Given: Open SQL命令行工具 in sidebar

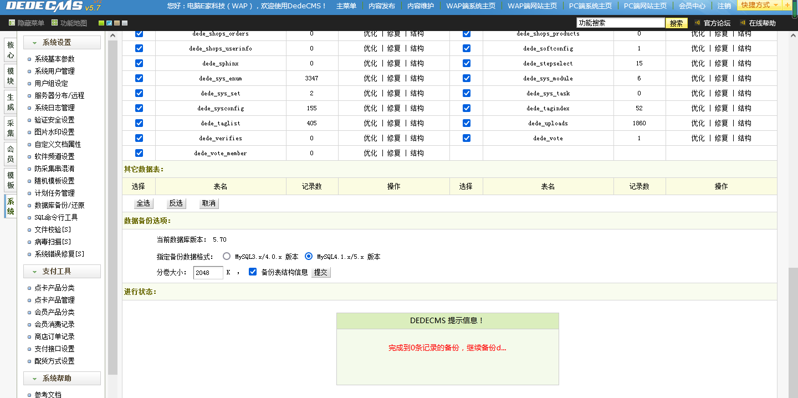Looking at the screenshot, I should pyautogui.click(x=56, y=218).
